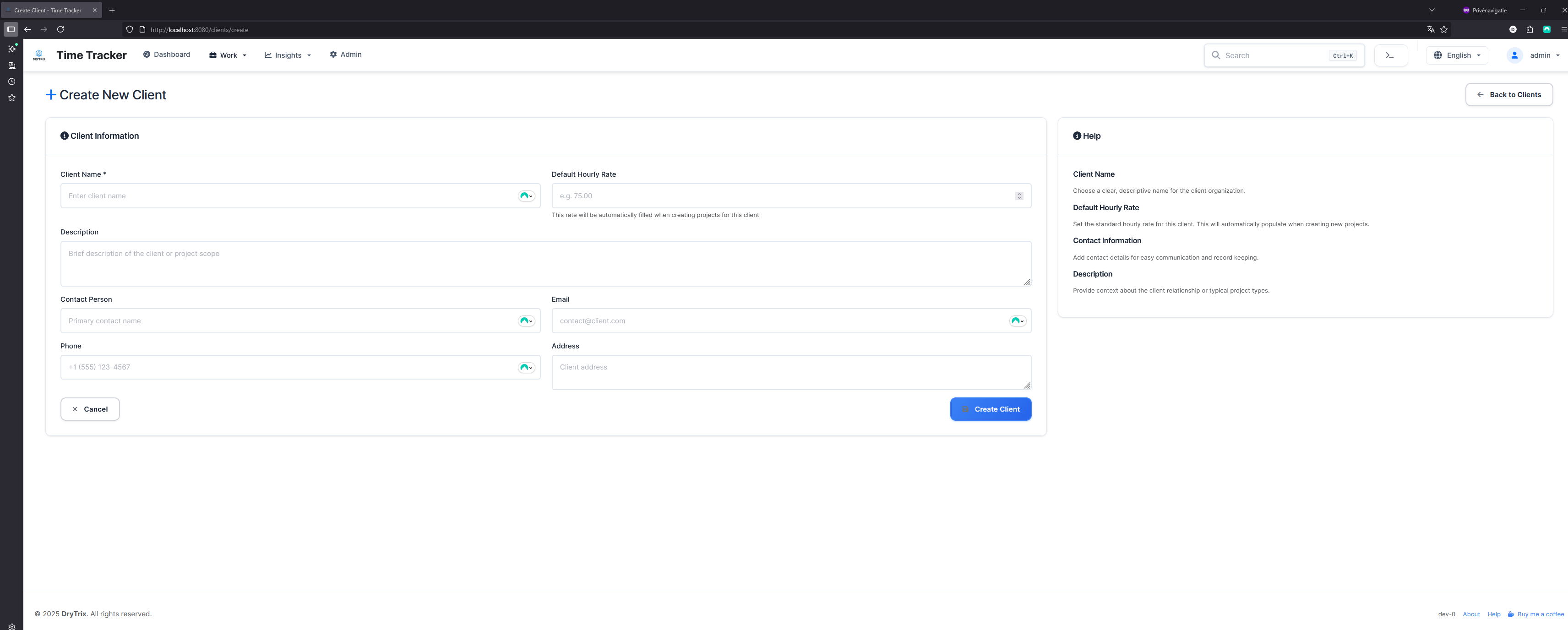1568x630 pixels.
Task: Open the English language selector
Action: (x=1457, y=55)
